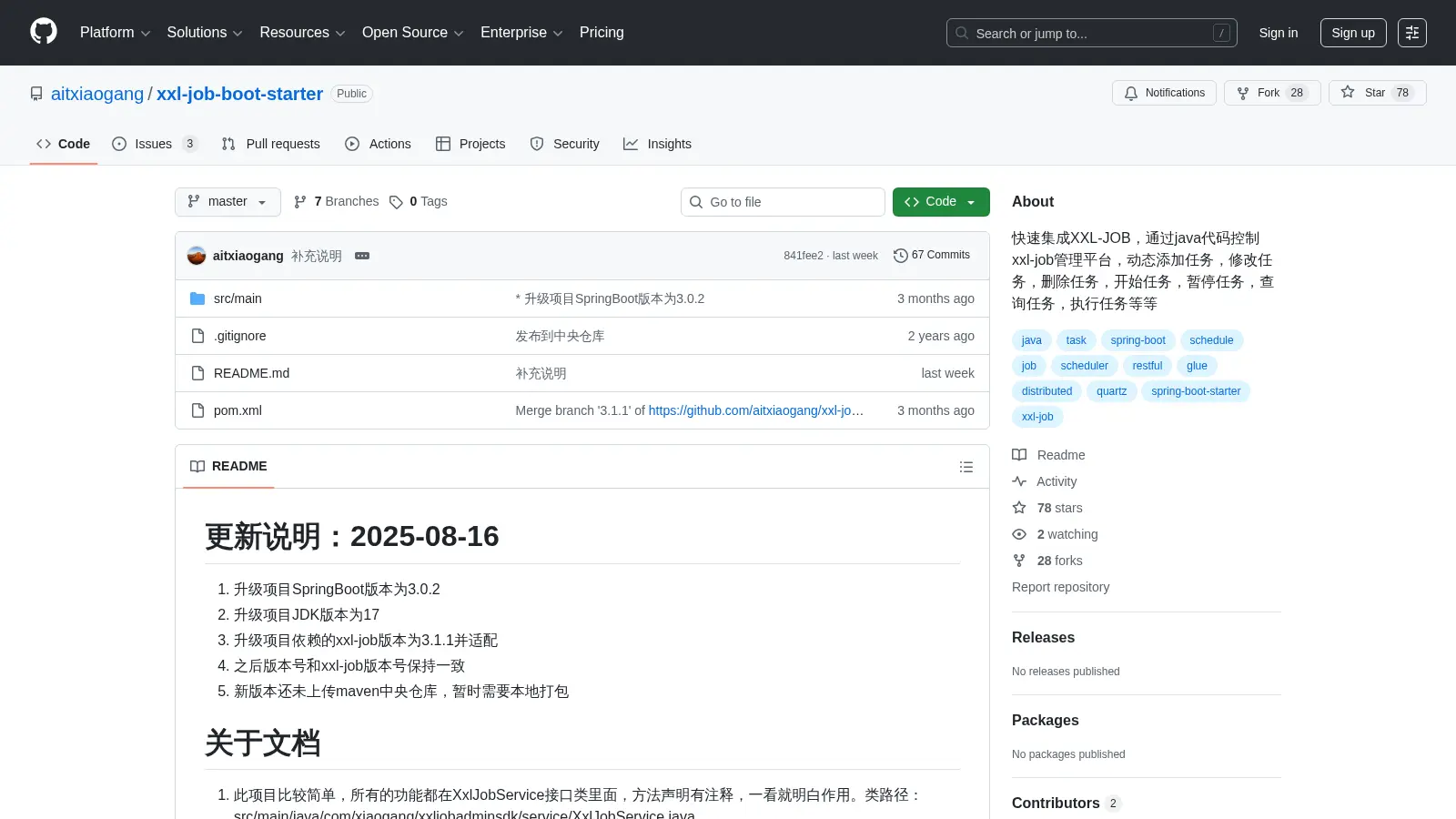Click the eye icon beside 2 watching
1456x819 pixels.
tap(1019, 534)
